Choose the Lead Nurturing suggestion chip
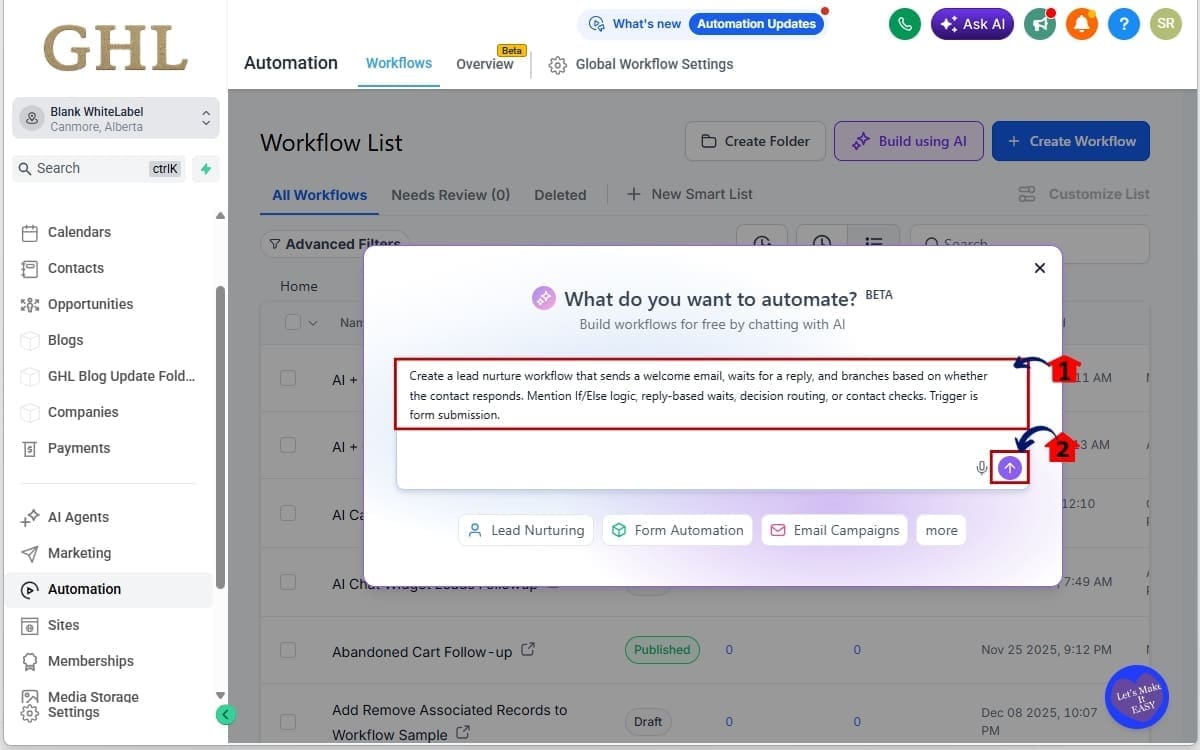 pos(526,530)
